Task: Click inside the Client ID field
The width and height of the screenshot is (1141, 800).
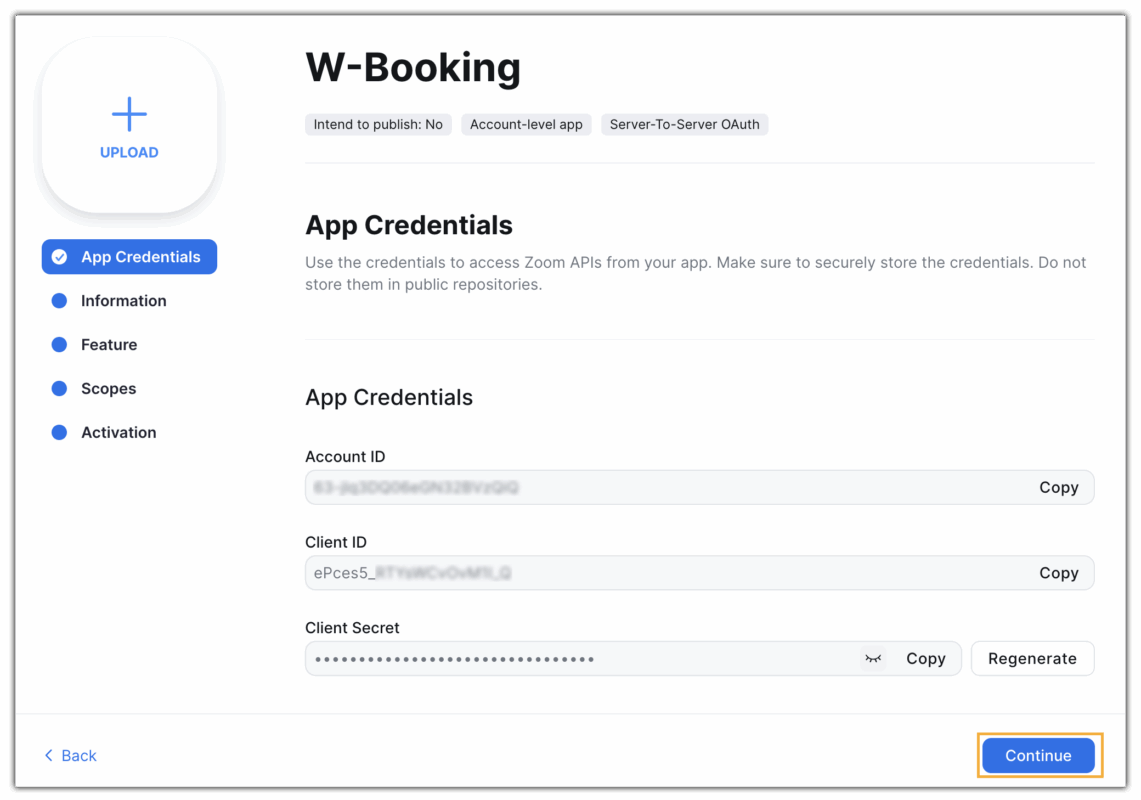Action: coord(600,573)
